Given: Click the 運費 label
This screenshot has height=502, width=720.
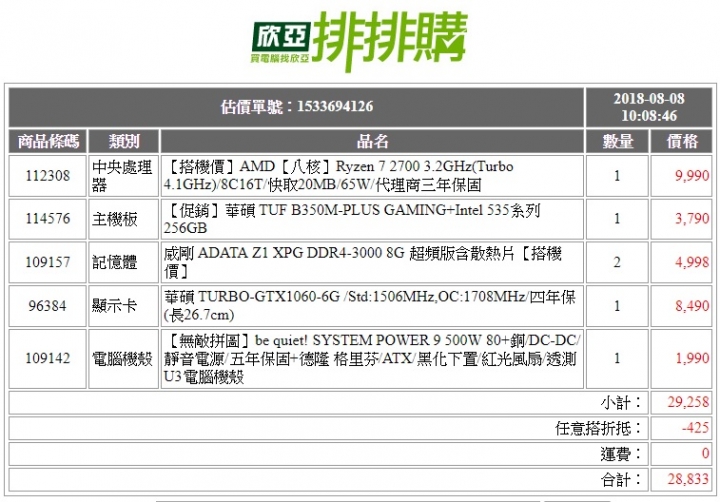Looking at the screenshot, I should pyautogui.click(x=621, y=454).
